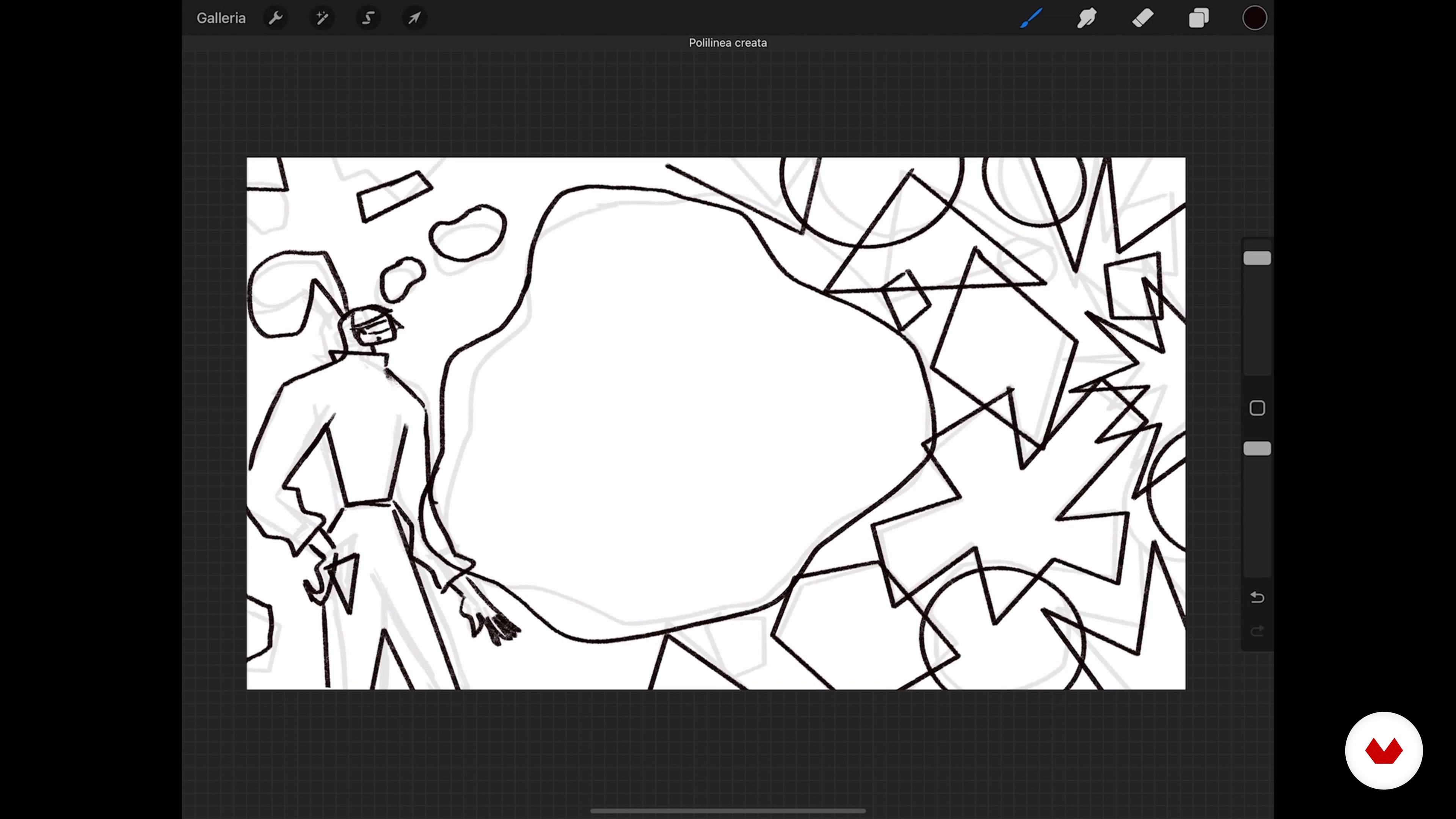
Task: Click the brush opacity slider handle
Action: [x=1257, y=449]
